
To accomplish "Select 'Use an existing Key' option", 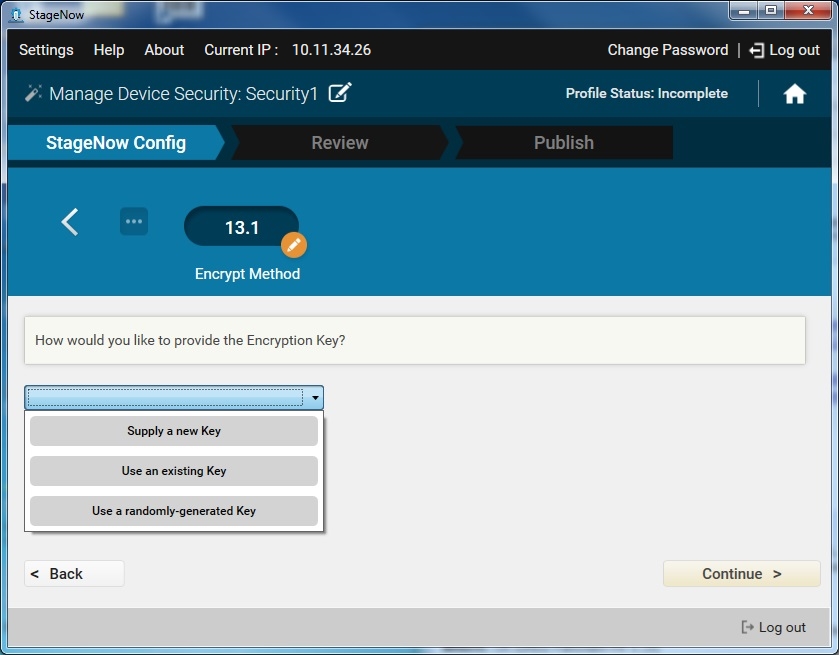I will 174,471.
